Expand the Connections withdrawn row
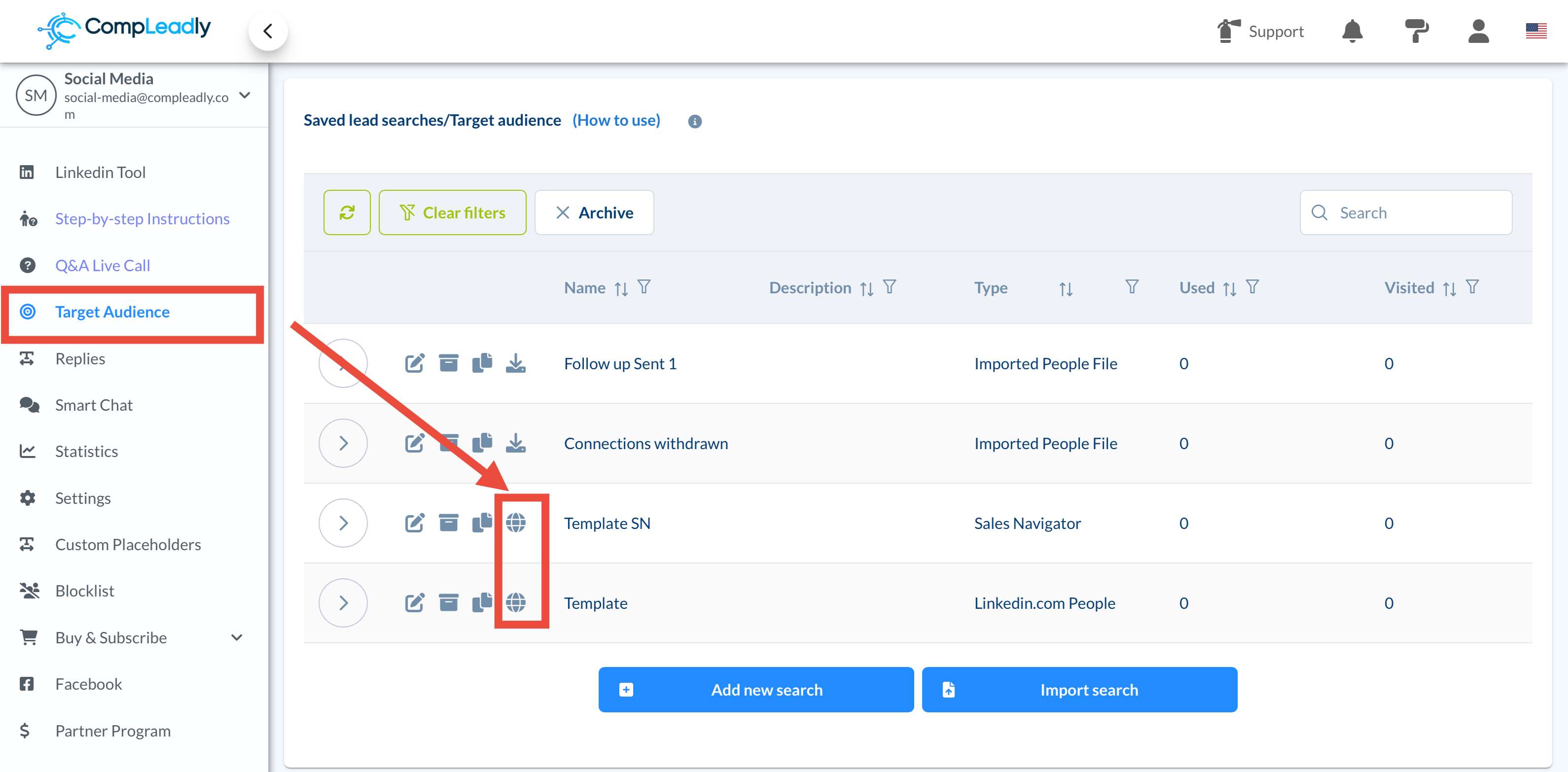The height and width of the screenshot is (772, 1568). coord(343,443)
